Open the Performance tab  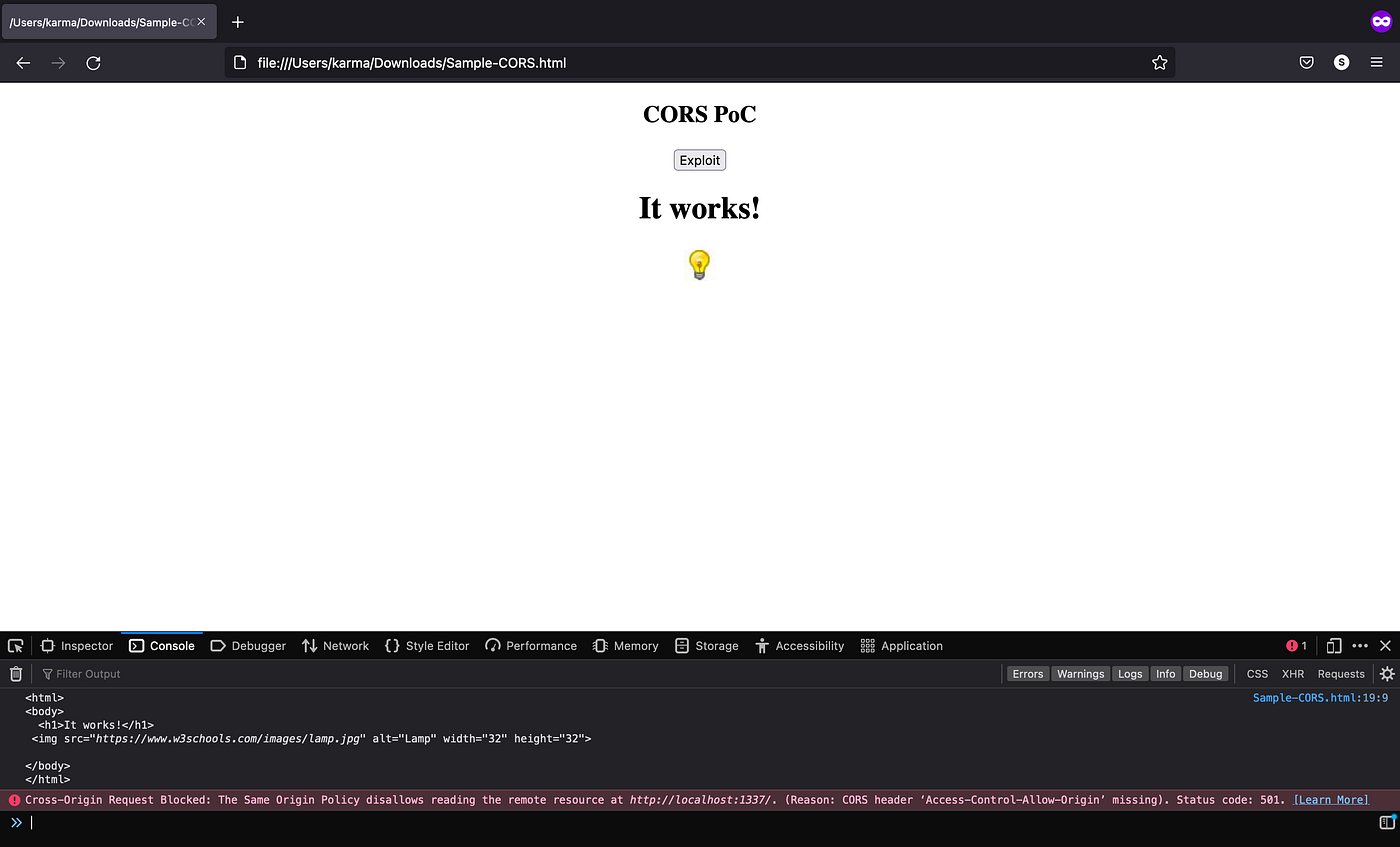pyautogui.click(x=531, y=646)
